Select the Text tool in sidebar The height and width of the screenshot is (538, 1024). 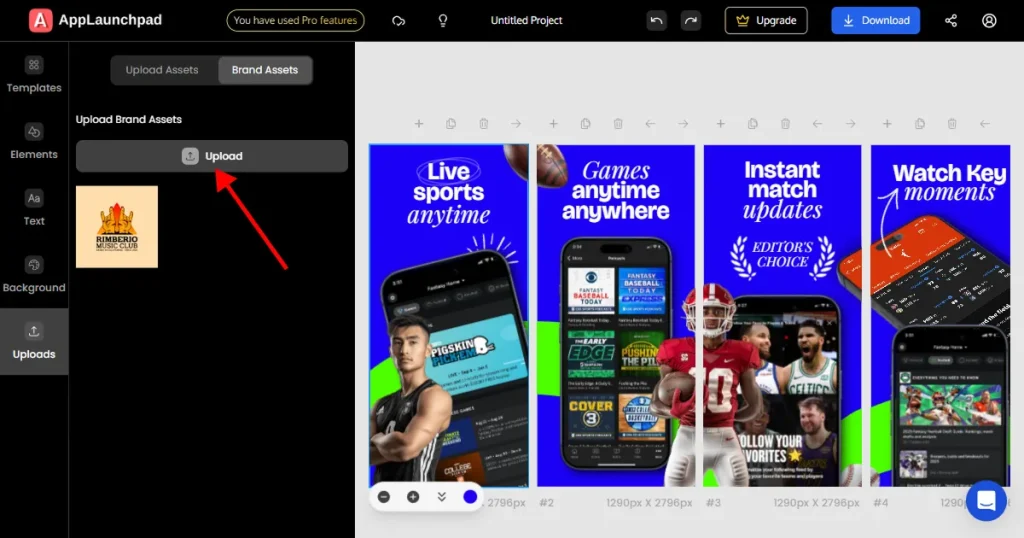pos(34,208)
